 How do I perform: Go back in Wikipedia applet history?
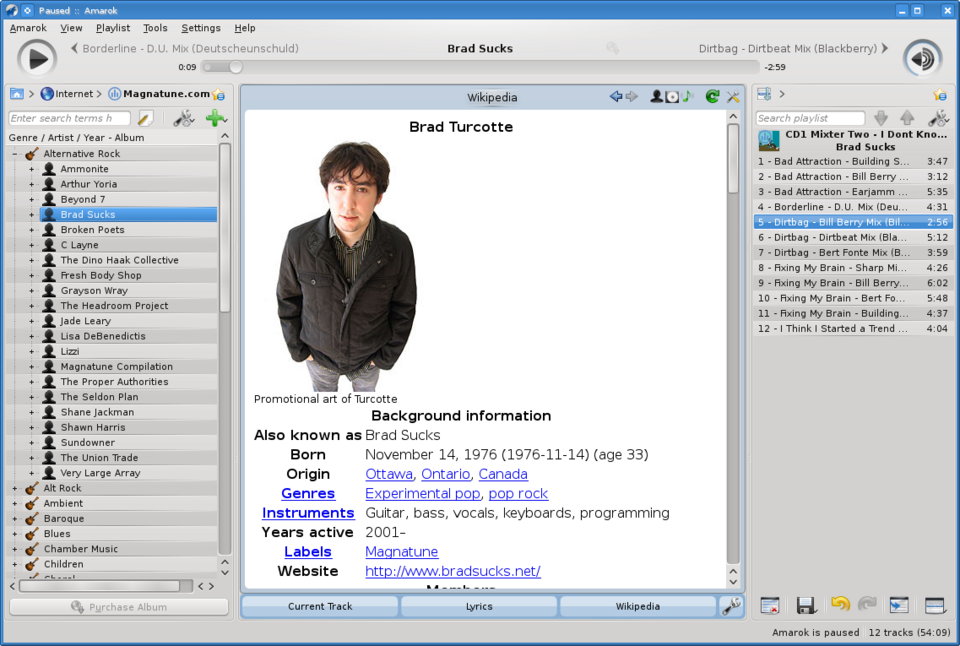pos(616,97)
